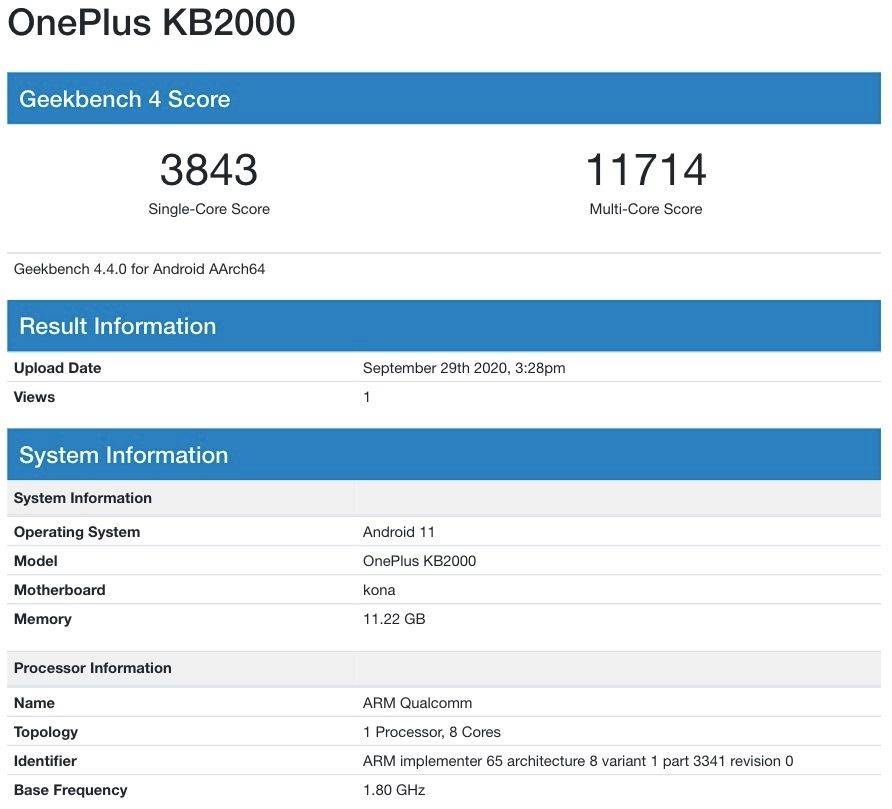Click the Upload Date row label

coord(56,367)
